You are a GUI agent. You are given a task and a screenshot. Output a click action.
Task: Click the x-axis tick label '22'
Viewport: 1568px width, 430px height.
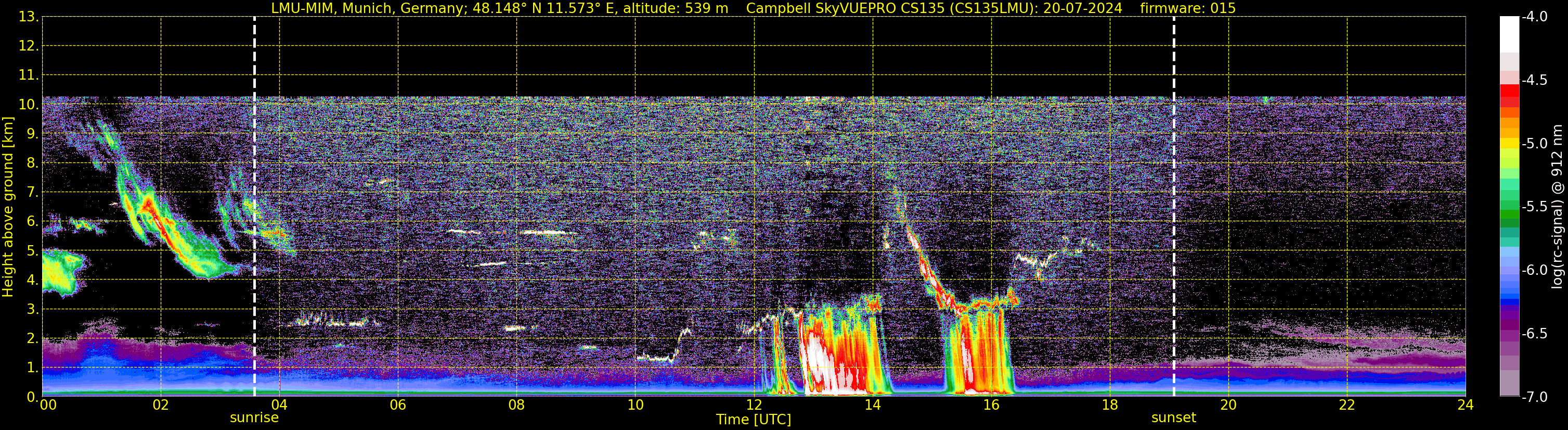(1347, 405)
